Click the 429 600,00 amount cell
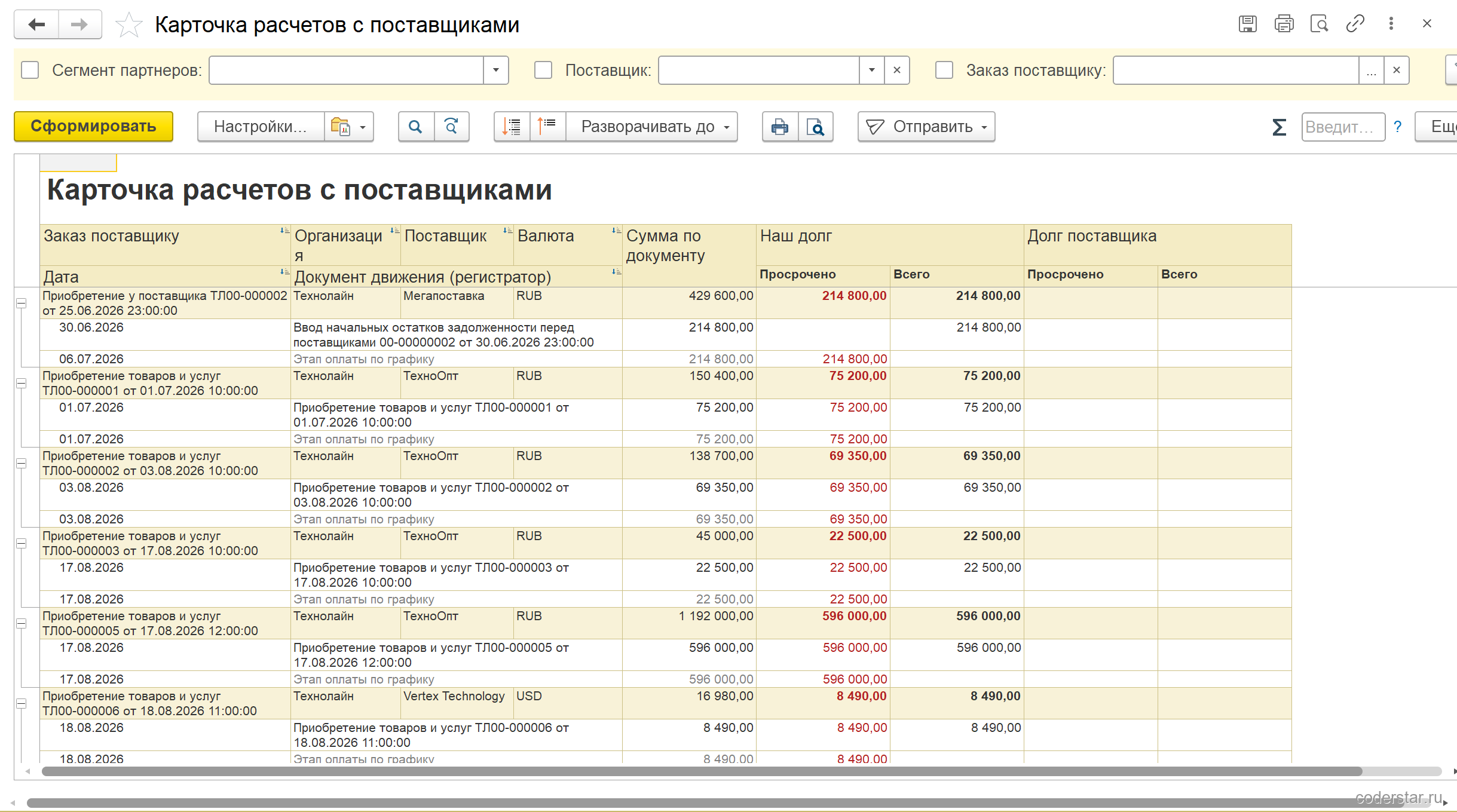Screen dimensions: 1457x812 click(x=689, y=303)
